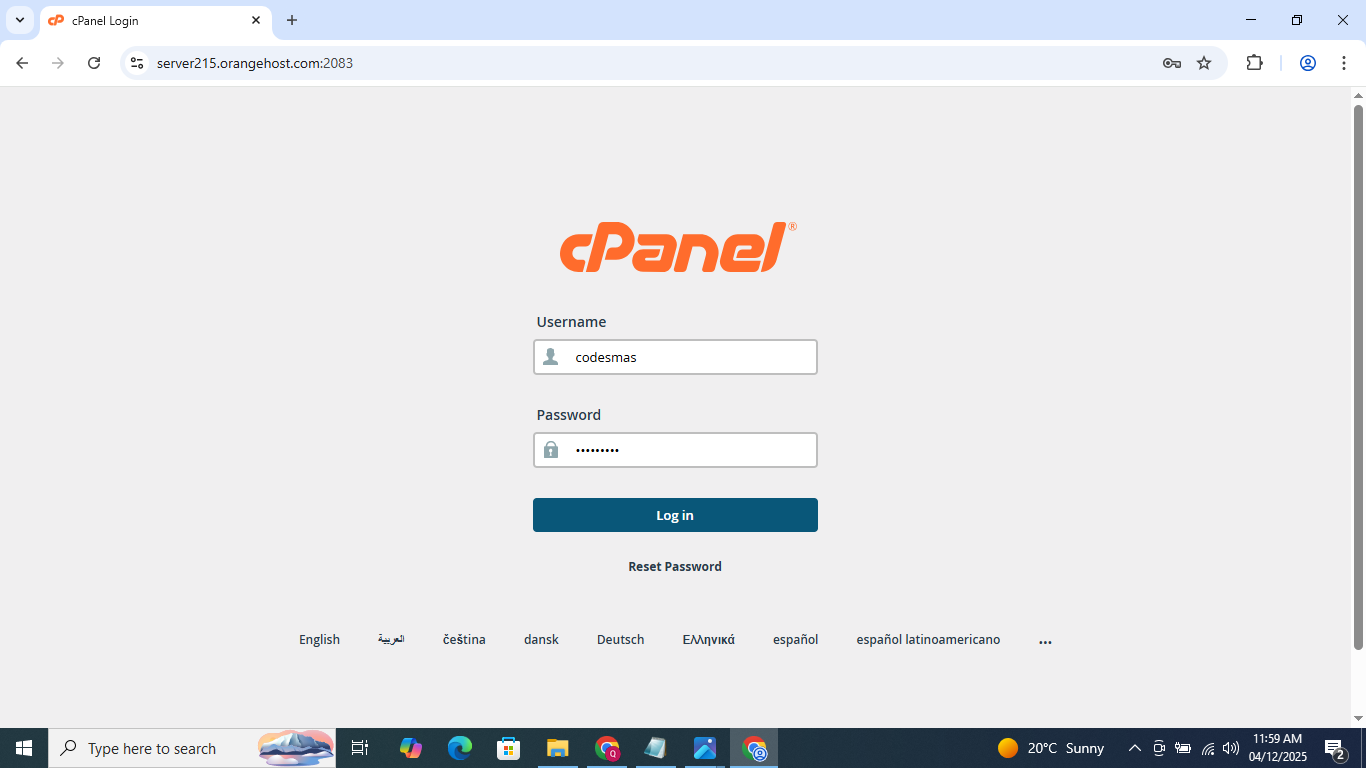Viewport: 1366px width, 768px height.
Task: Click the weather widget showing 20°C Sunny
Action: pyautogui.click(x=1049, y=747)
